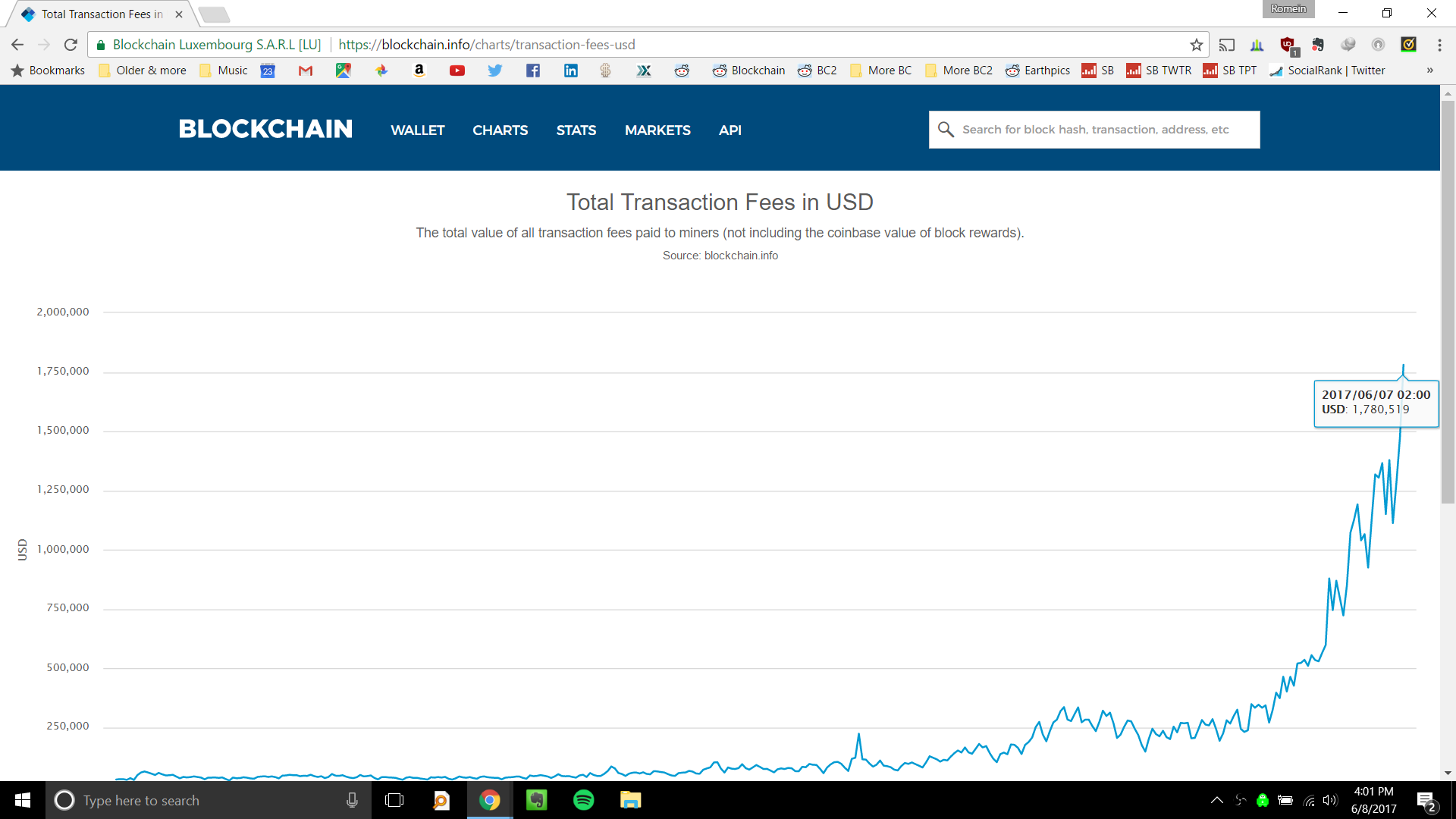Viewport: 1456px width, 819px height.
Task: Click the API link
Action: (729, 130)
